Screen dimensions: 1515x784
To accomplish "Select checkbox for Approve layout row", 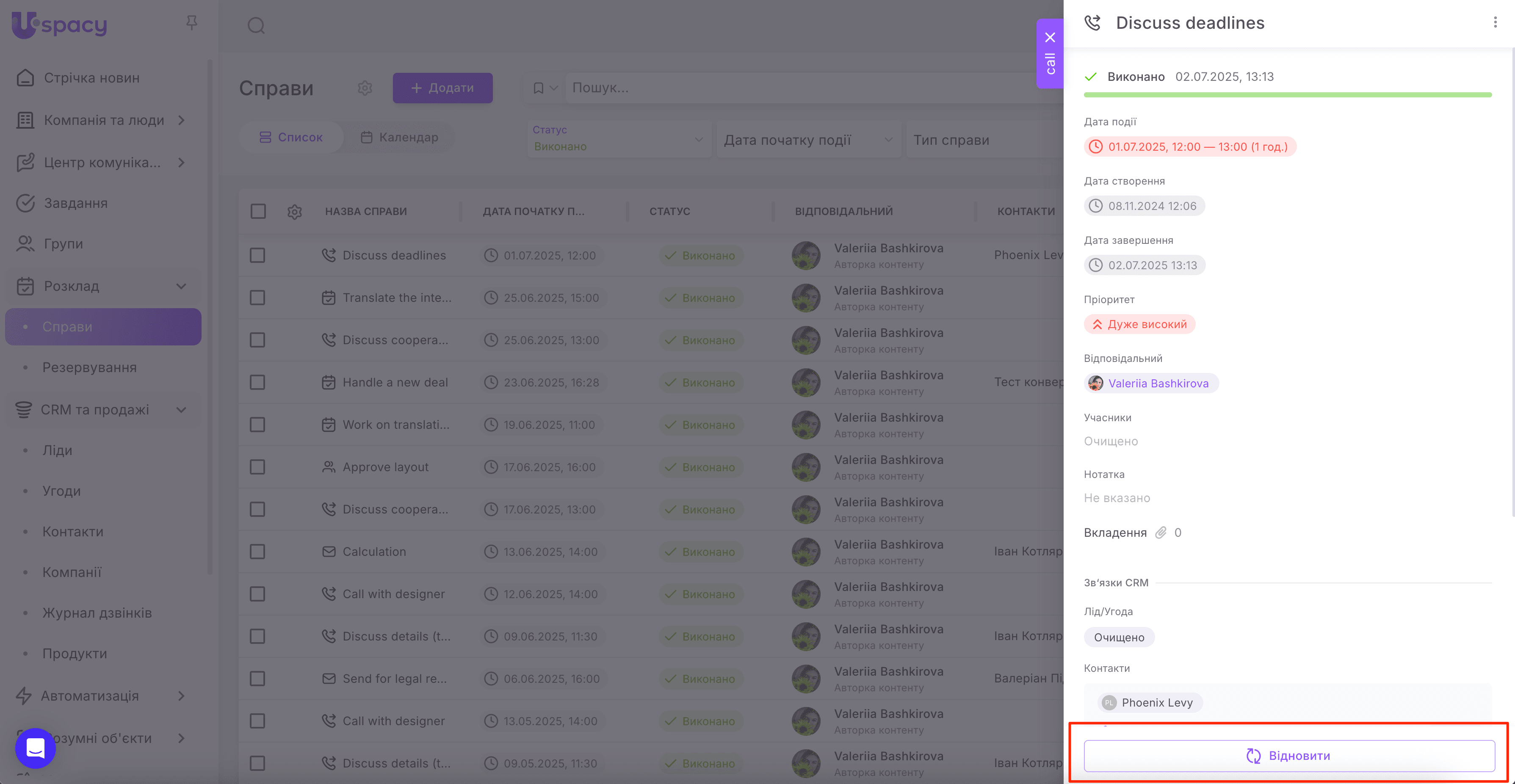I will click(x=257, y=467).
